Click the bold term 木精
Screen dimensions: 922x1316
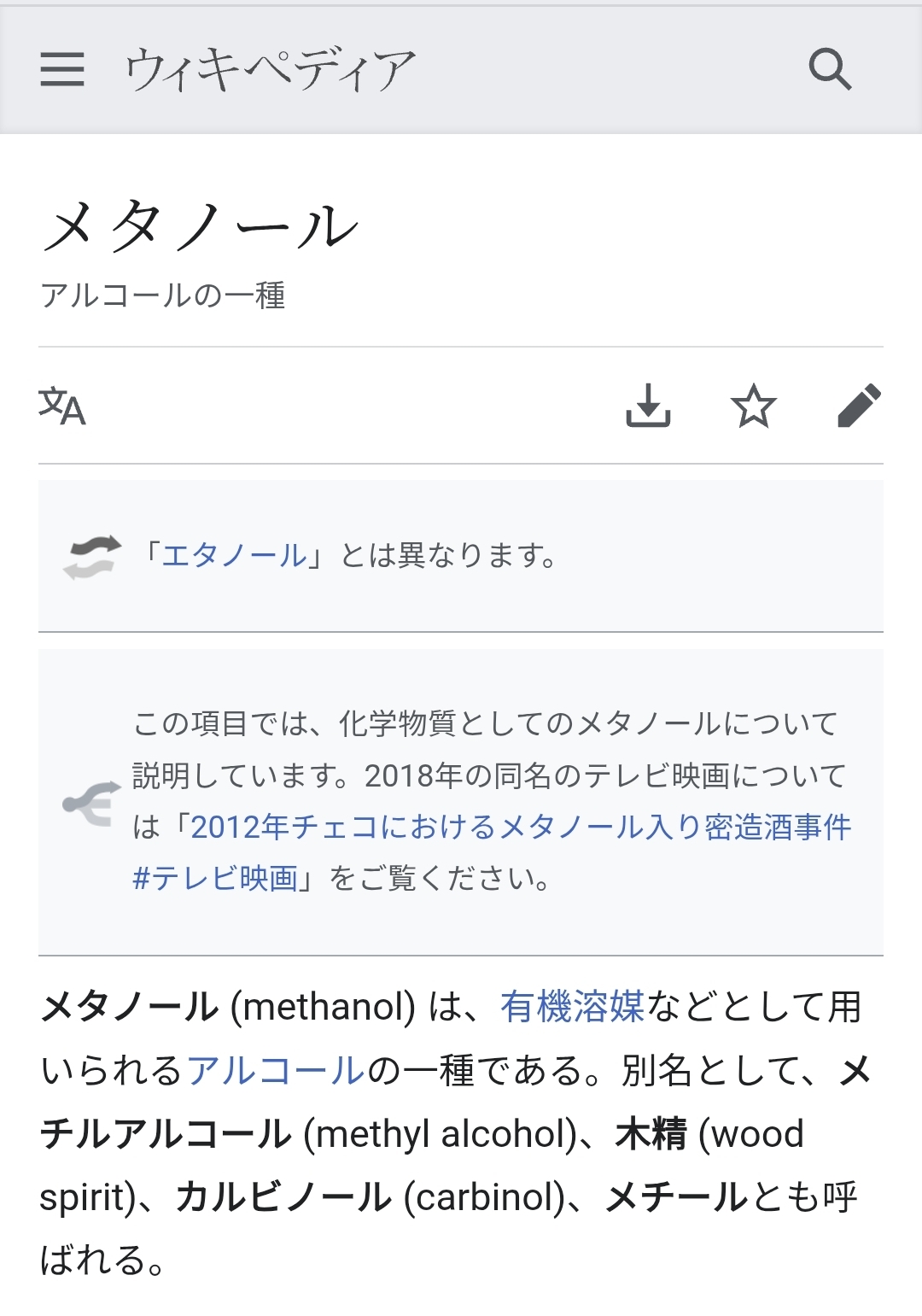pyautogui.click(x=651, y=1134)
